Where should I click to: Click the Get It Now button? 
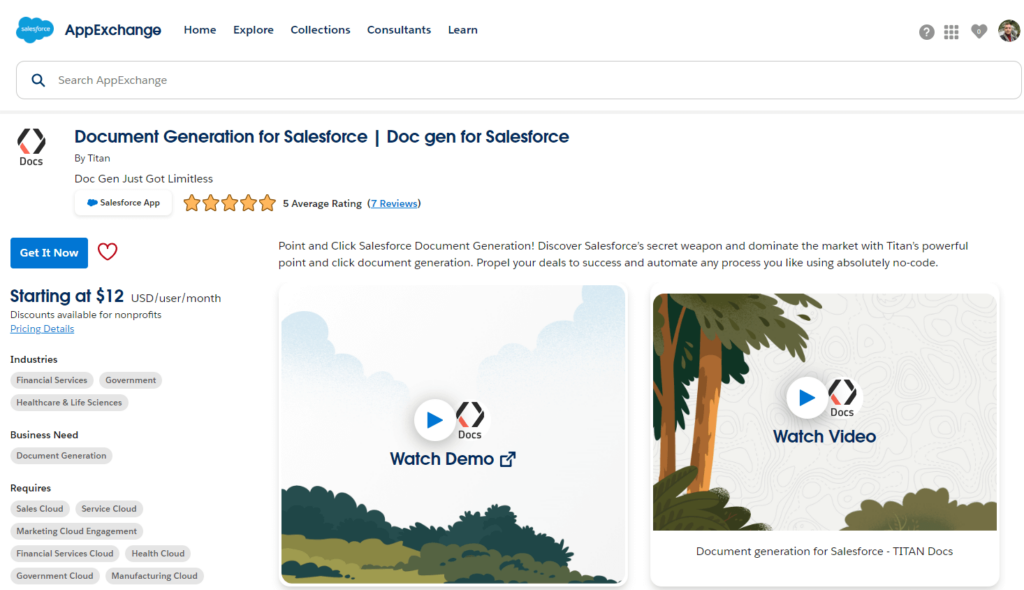49,253
